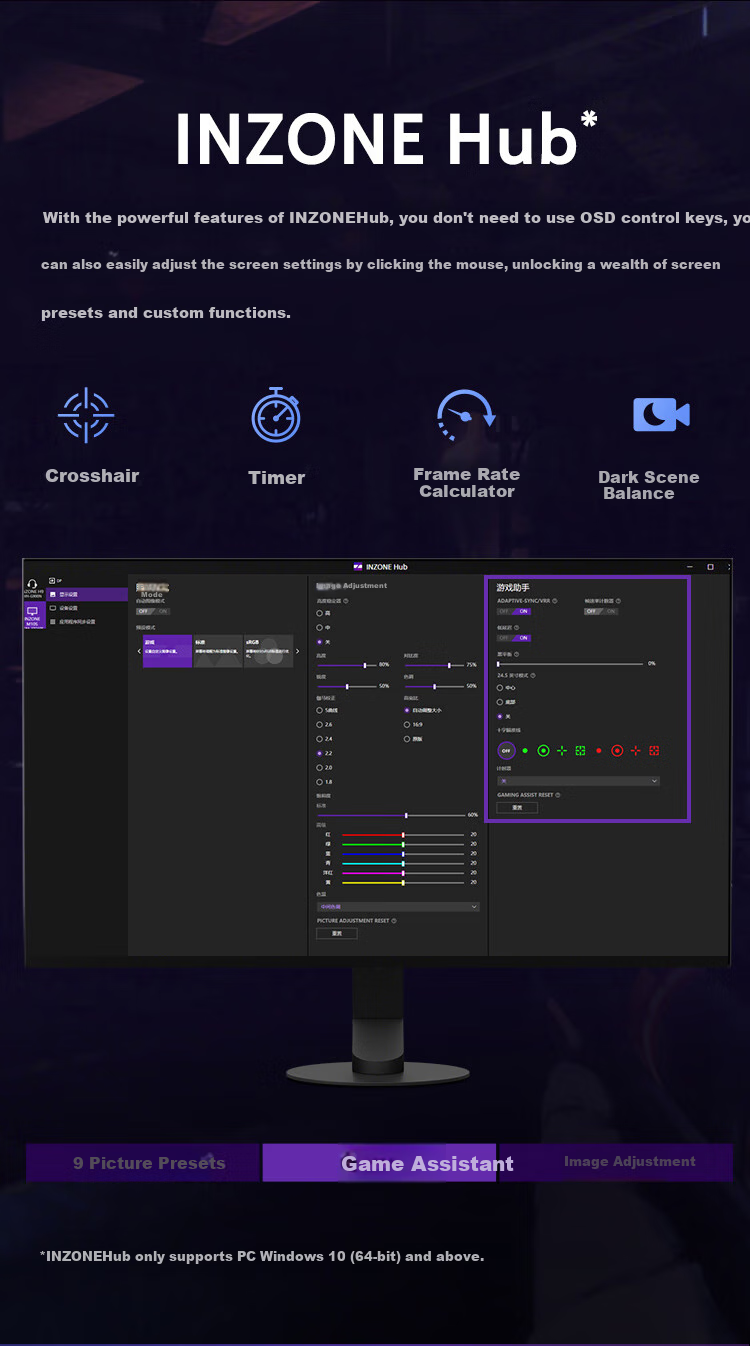Choose the green dot crosshair
750x1346 pixels.
click(x=525, y=750)
